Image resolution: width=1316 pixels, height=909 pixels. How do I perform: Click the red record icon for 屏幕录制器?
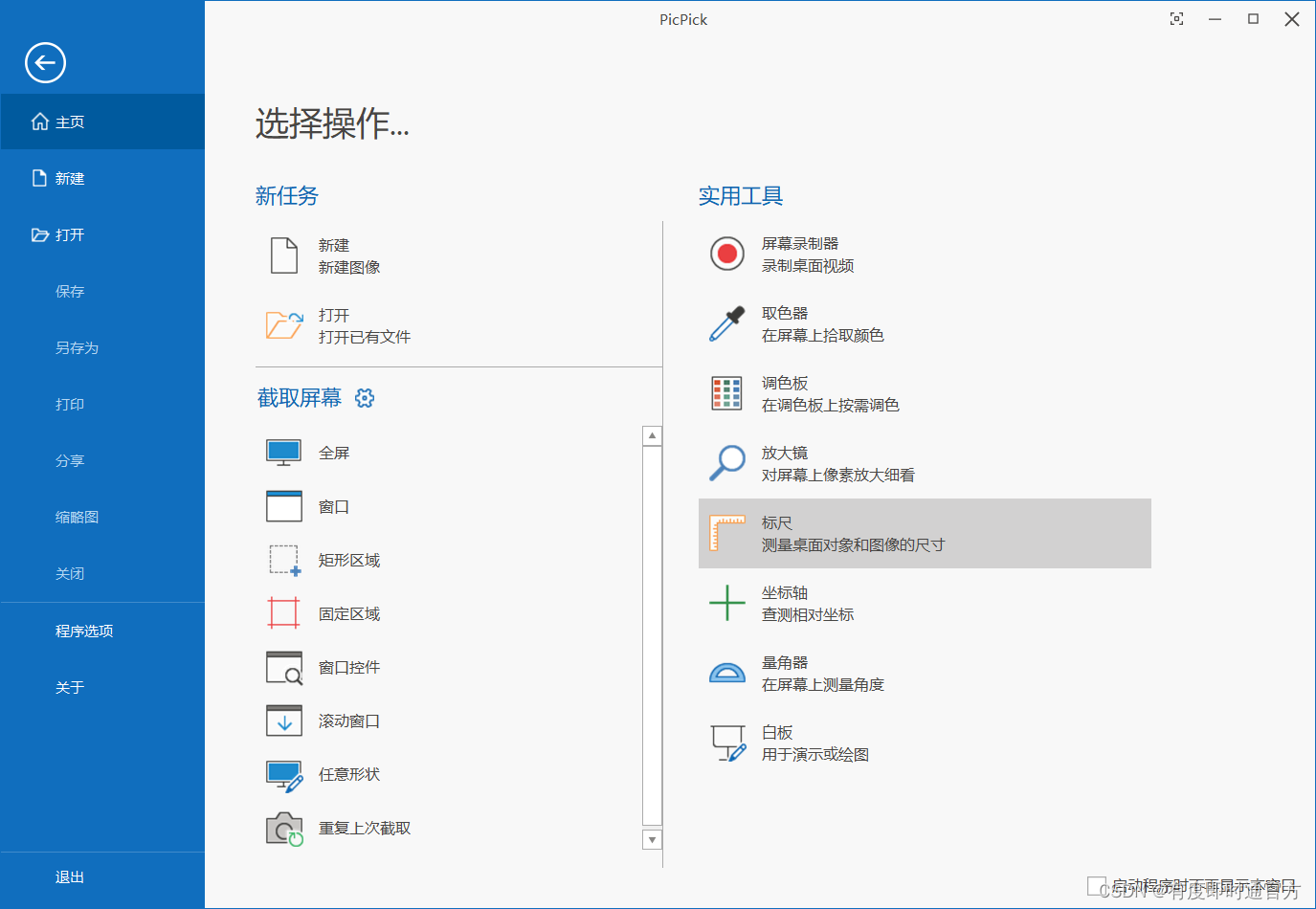(x=727, y=254)
